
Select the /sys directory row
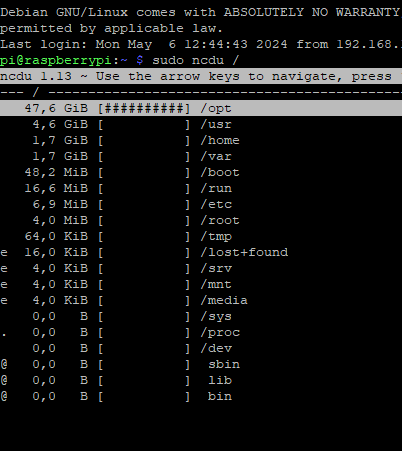tap(201, 316)
